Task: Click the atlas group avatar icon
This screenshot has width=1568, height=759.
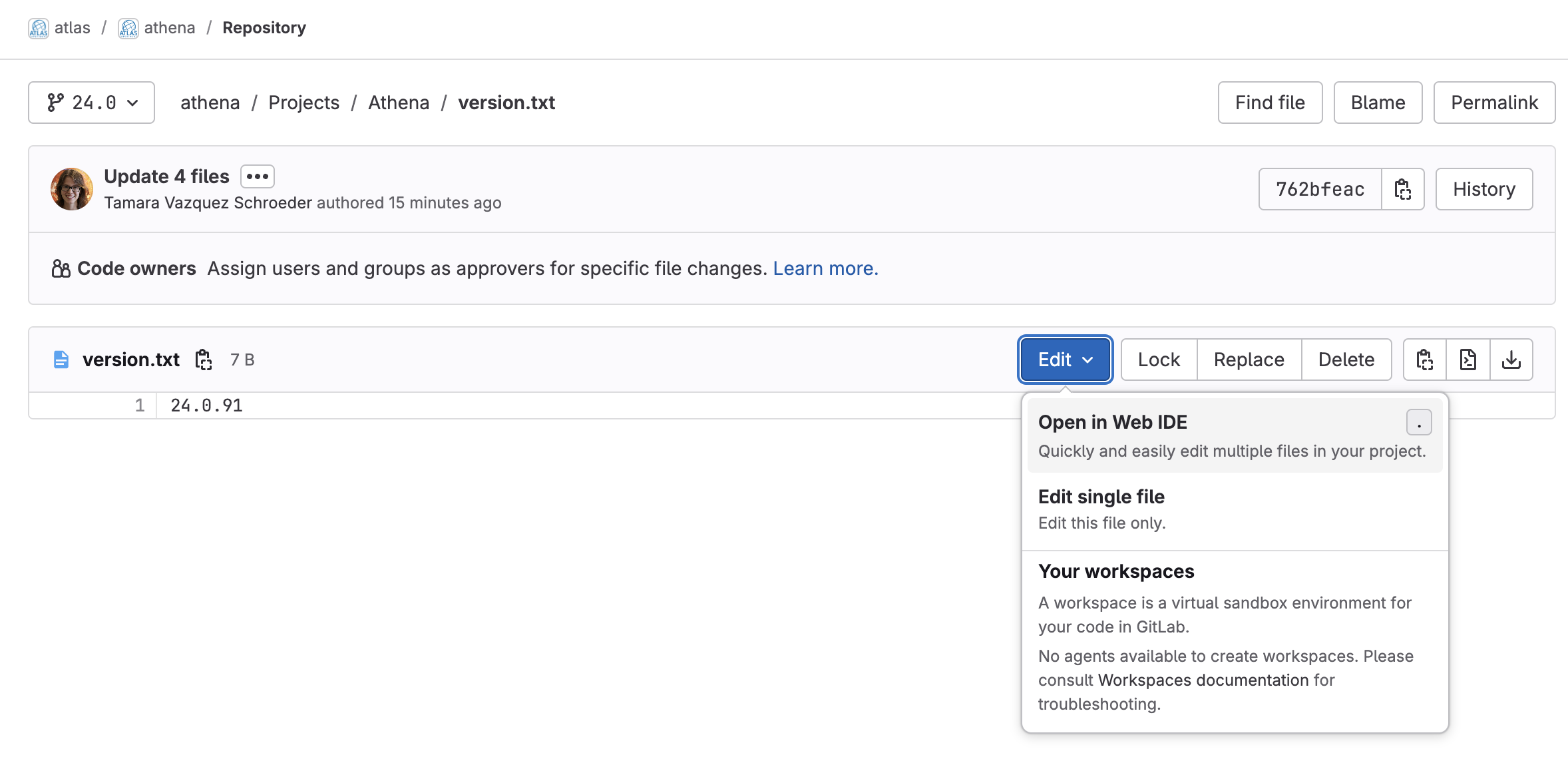Action: point(39,28)
